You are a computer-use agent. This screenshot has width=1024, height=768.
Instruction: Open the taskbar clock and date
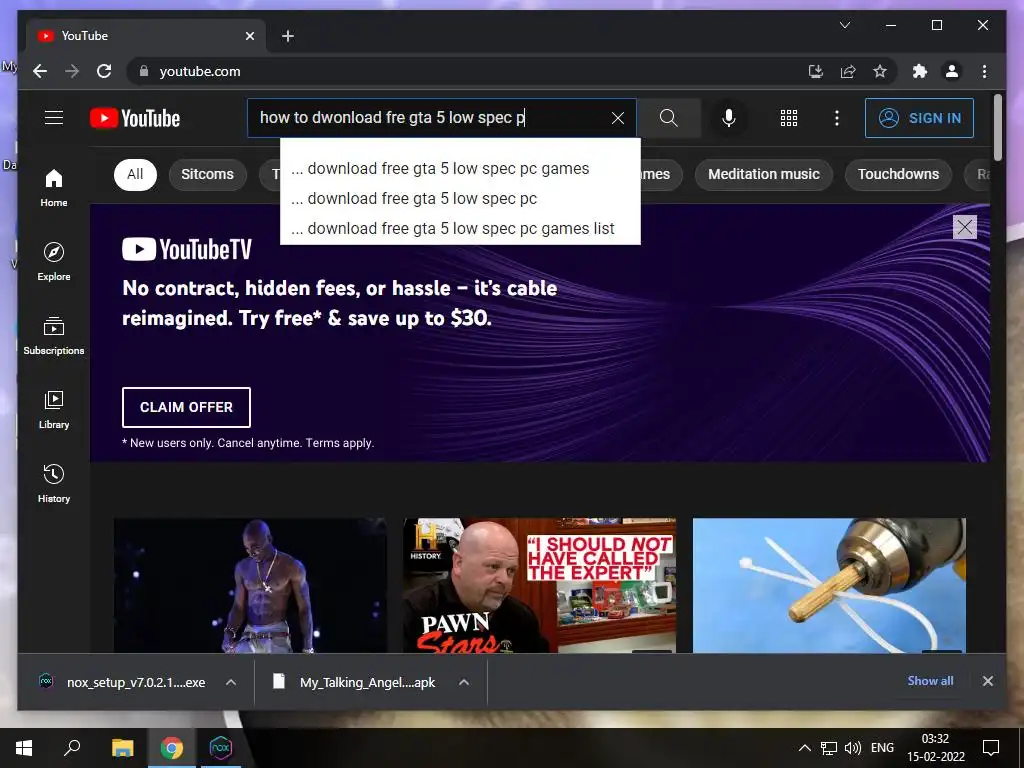935,748
